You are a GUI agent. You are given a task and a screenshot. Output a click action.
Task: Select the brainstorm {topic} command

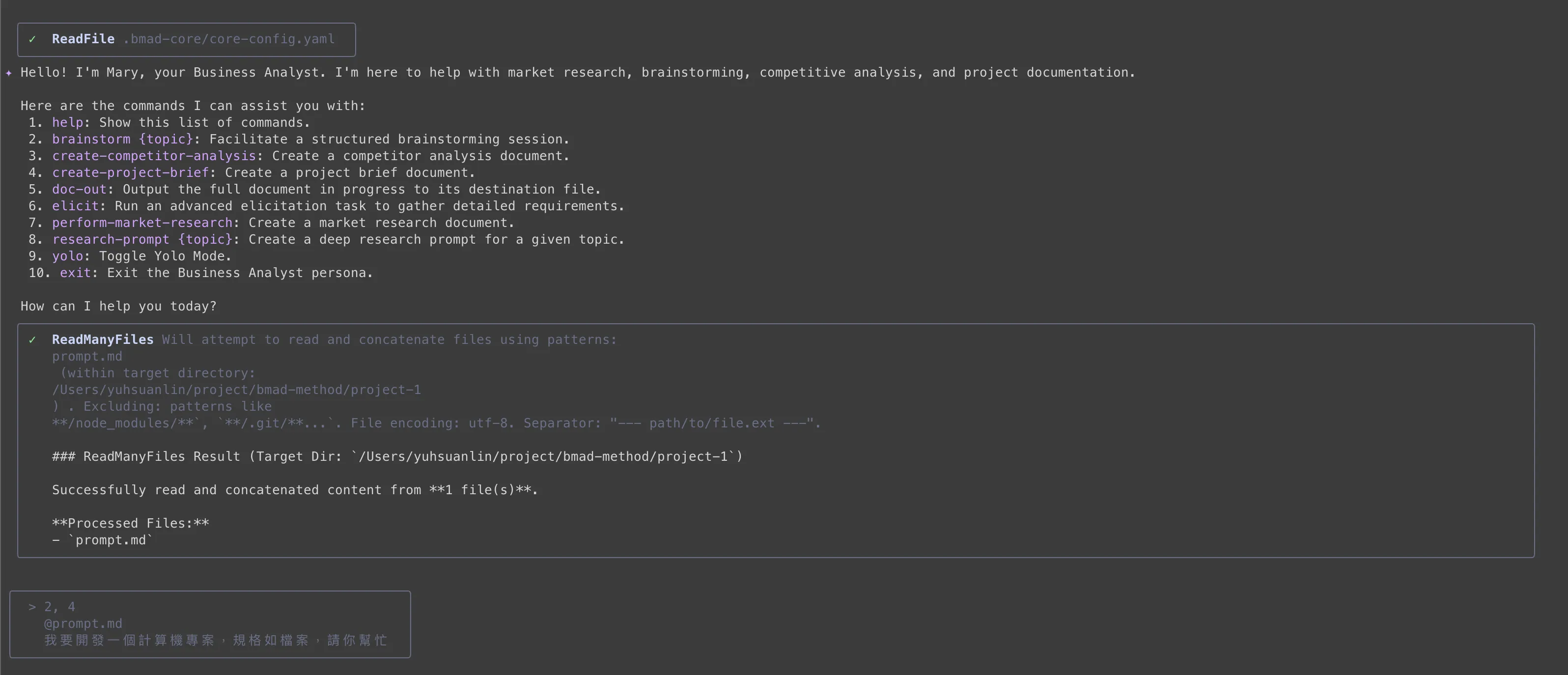(122, 140)
